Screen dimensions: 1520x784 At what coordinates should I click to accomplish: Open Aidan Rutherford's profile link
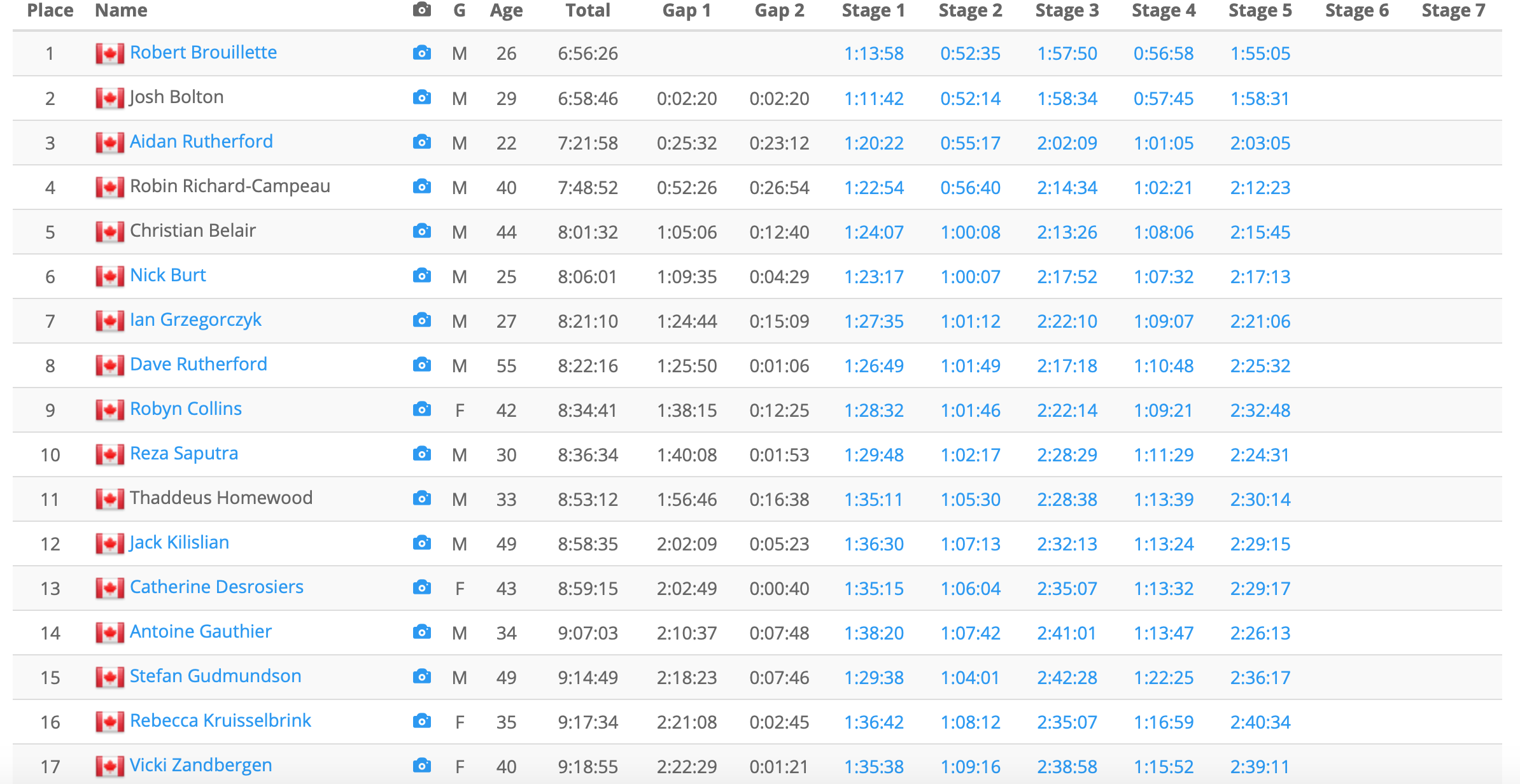(x=201, y=141)
